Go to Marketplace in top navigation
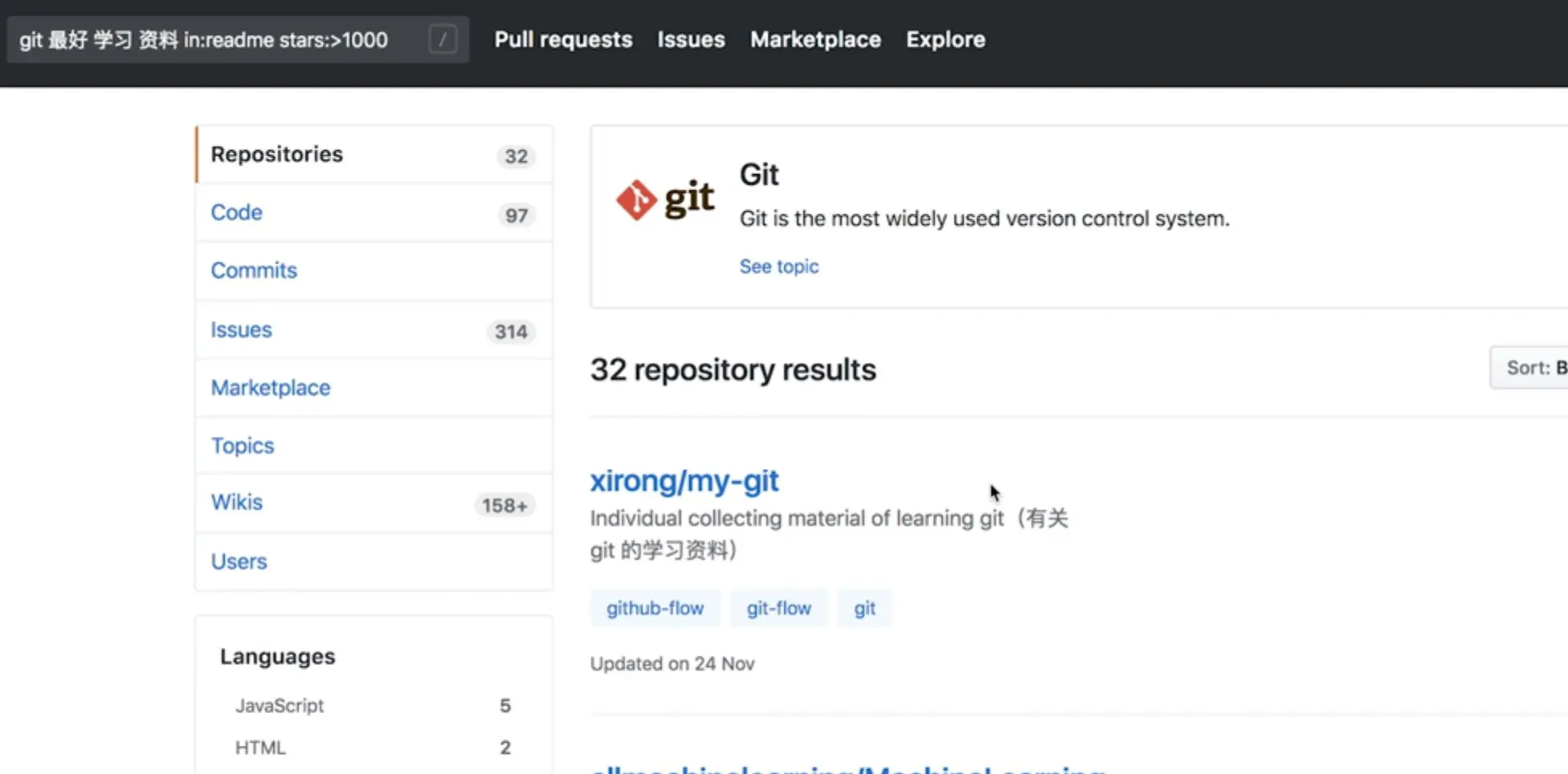The height and width of the screenshot is (774, 1568). coord(815,39)
